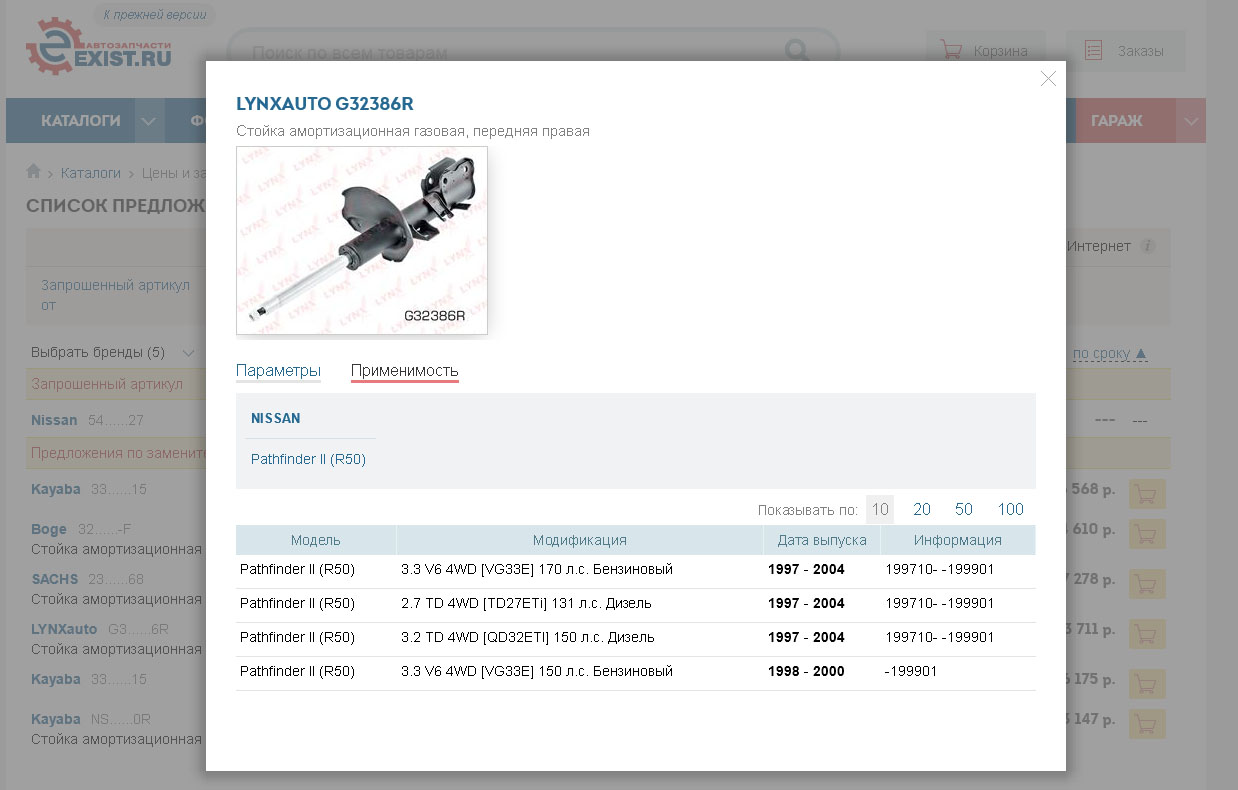The height and width of the screenshot is (790, 1238).
Task: Switch to the Применимость tab
Action: click(x=404, y=371)
